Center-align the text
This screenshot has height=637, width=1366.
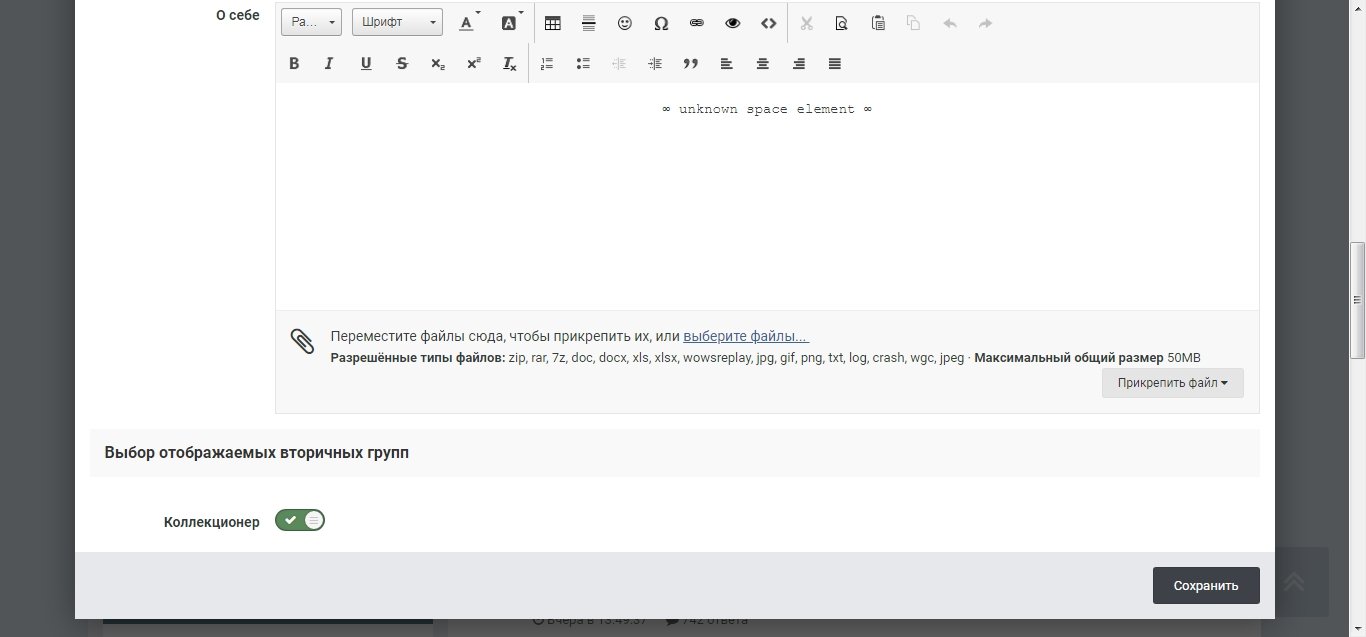(x=763, y=64)
